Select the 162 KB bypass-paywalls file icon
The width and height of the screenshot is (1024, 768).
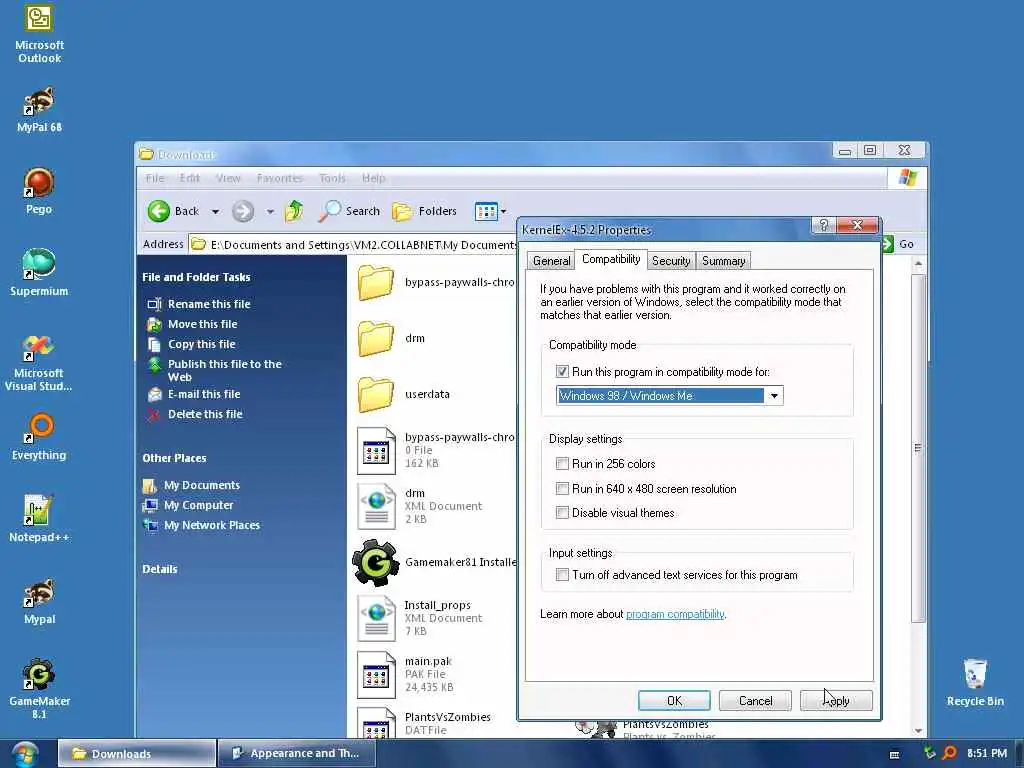click(376, 450)
